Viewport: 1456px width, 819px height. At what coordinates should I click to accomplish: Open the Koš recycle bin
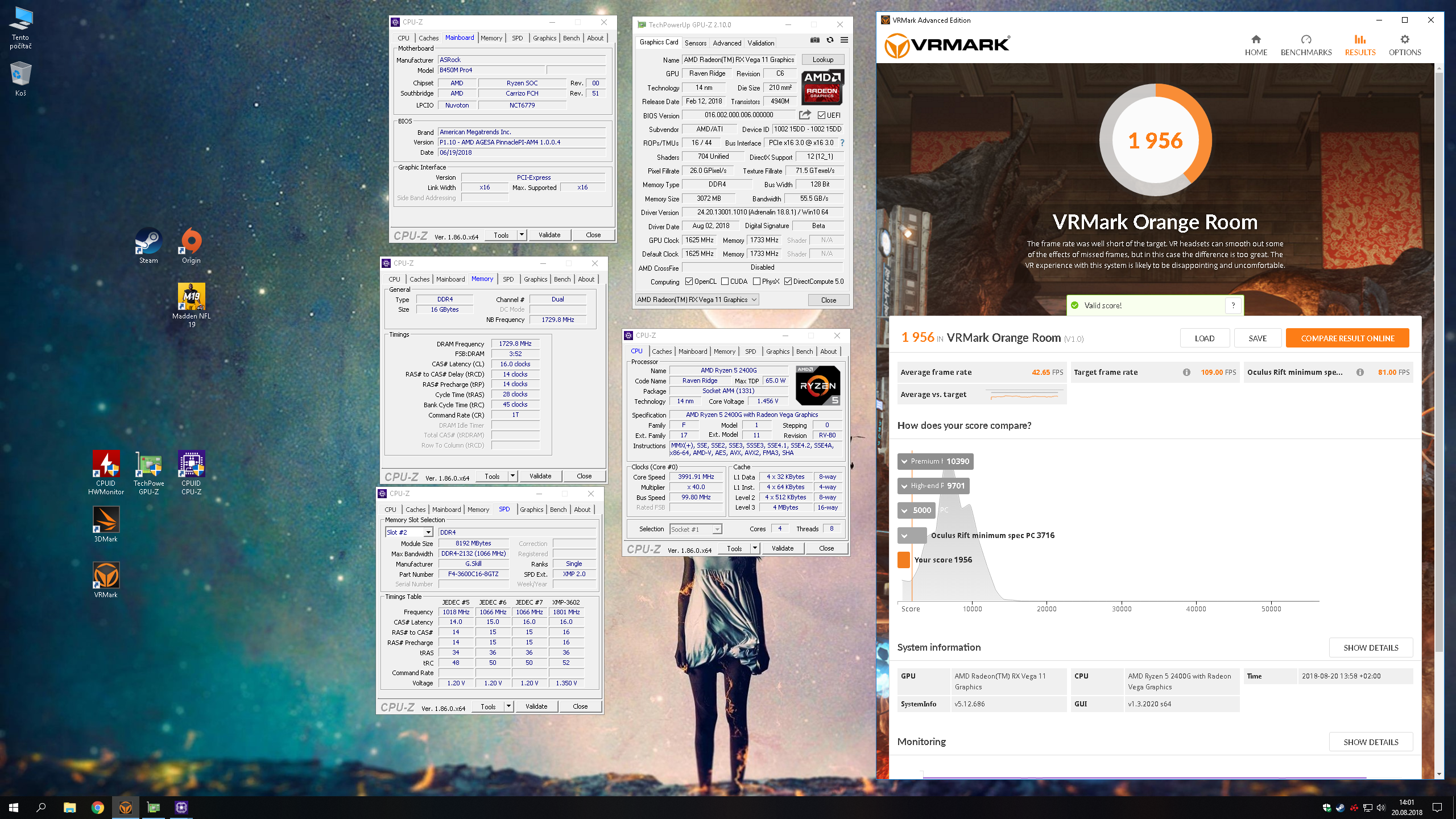click(x=20, y=78)
